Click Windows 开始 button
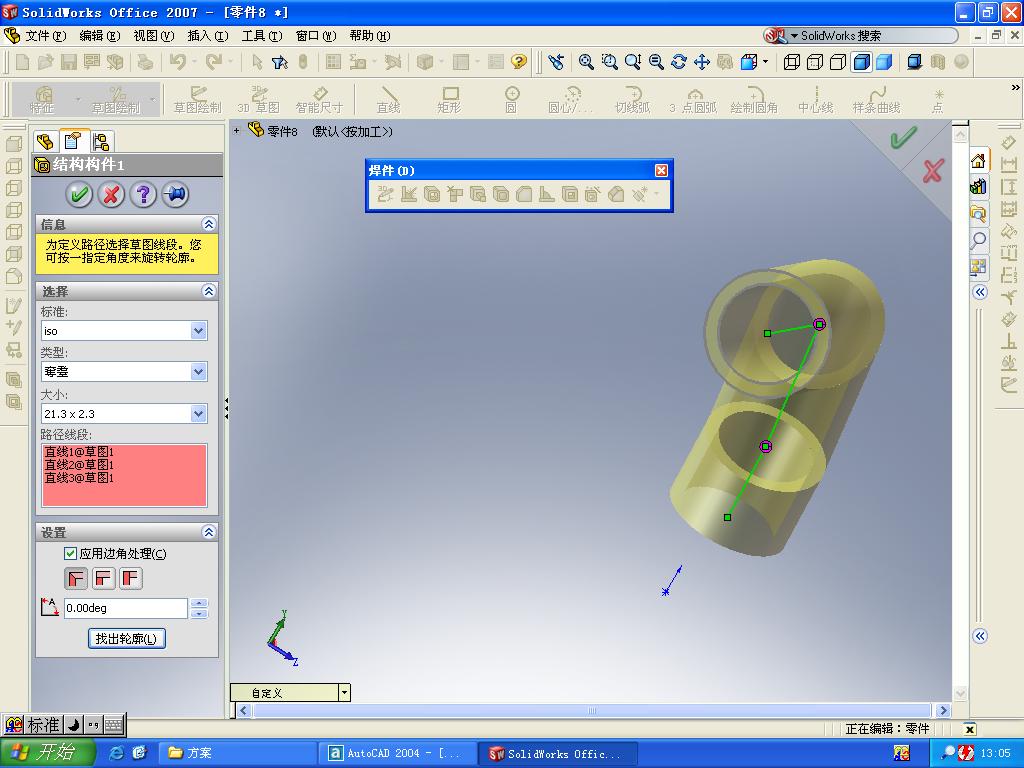Image resolution: width=1024 pixels, height=768 pixels. pos(48,753)
